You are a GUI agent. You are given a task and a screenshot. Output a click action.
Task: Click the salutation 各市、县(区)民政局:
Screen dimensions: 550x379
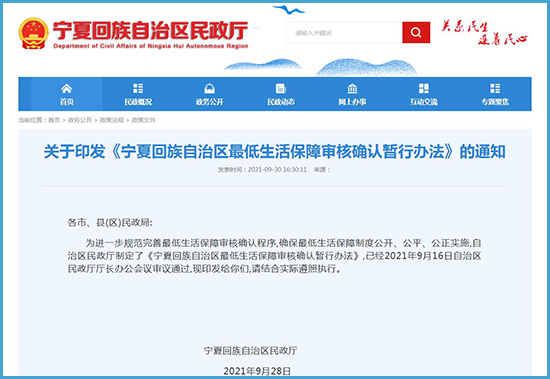tap(110, 222)
